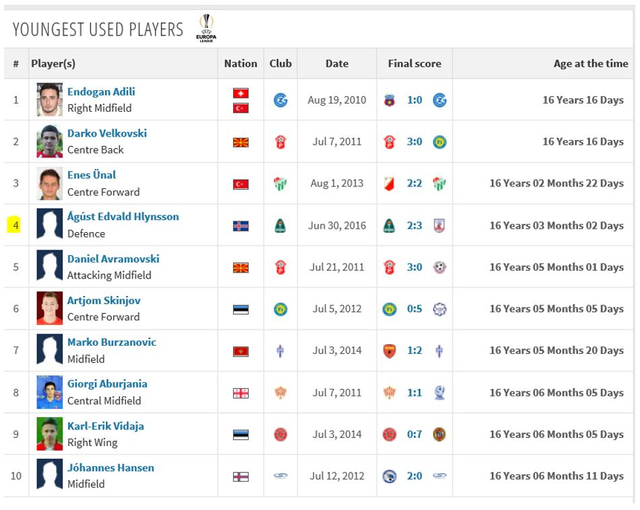This screenshot has width=640, height=510.
Task: Sort table by Date column header
Action: pyautogui.click(x=337, y=63)
